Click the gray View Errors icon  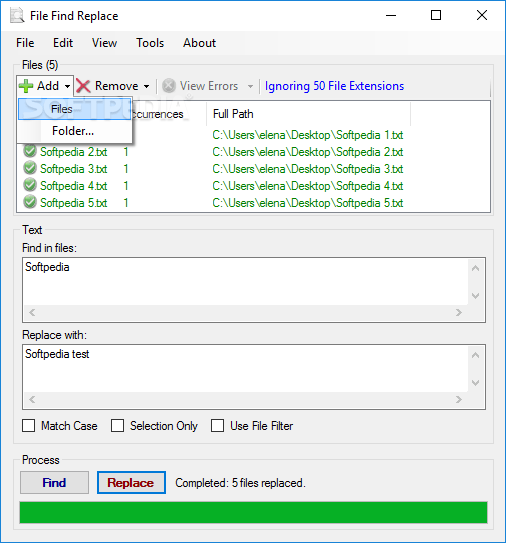click(x=169, y=86)
